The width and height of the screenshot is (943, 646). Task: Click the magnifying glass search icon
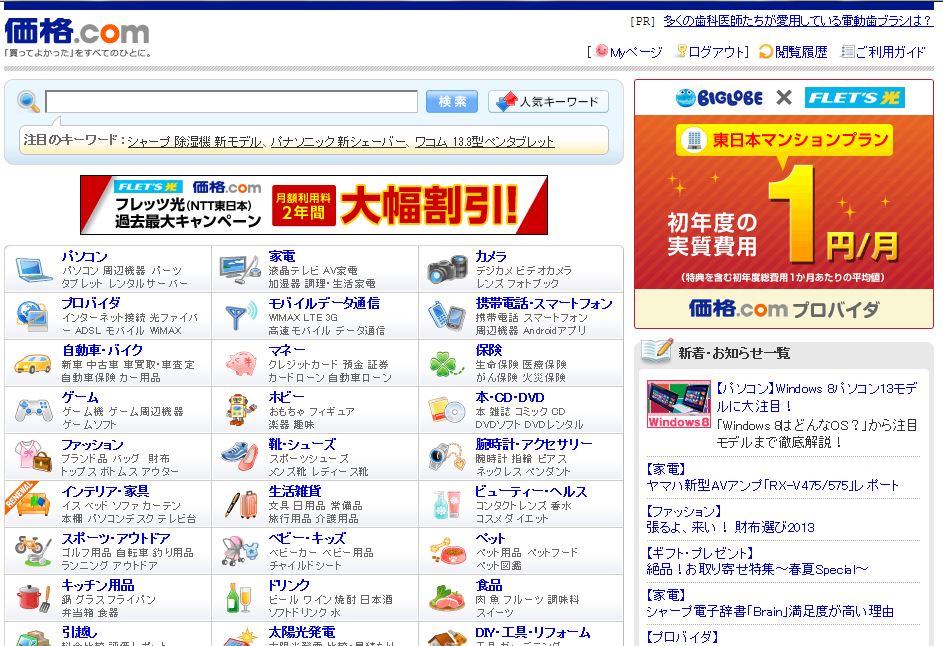pos(28,102)
